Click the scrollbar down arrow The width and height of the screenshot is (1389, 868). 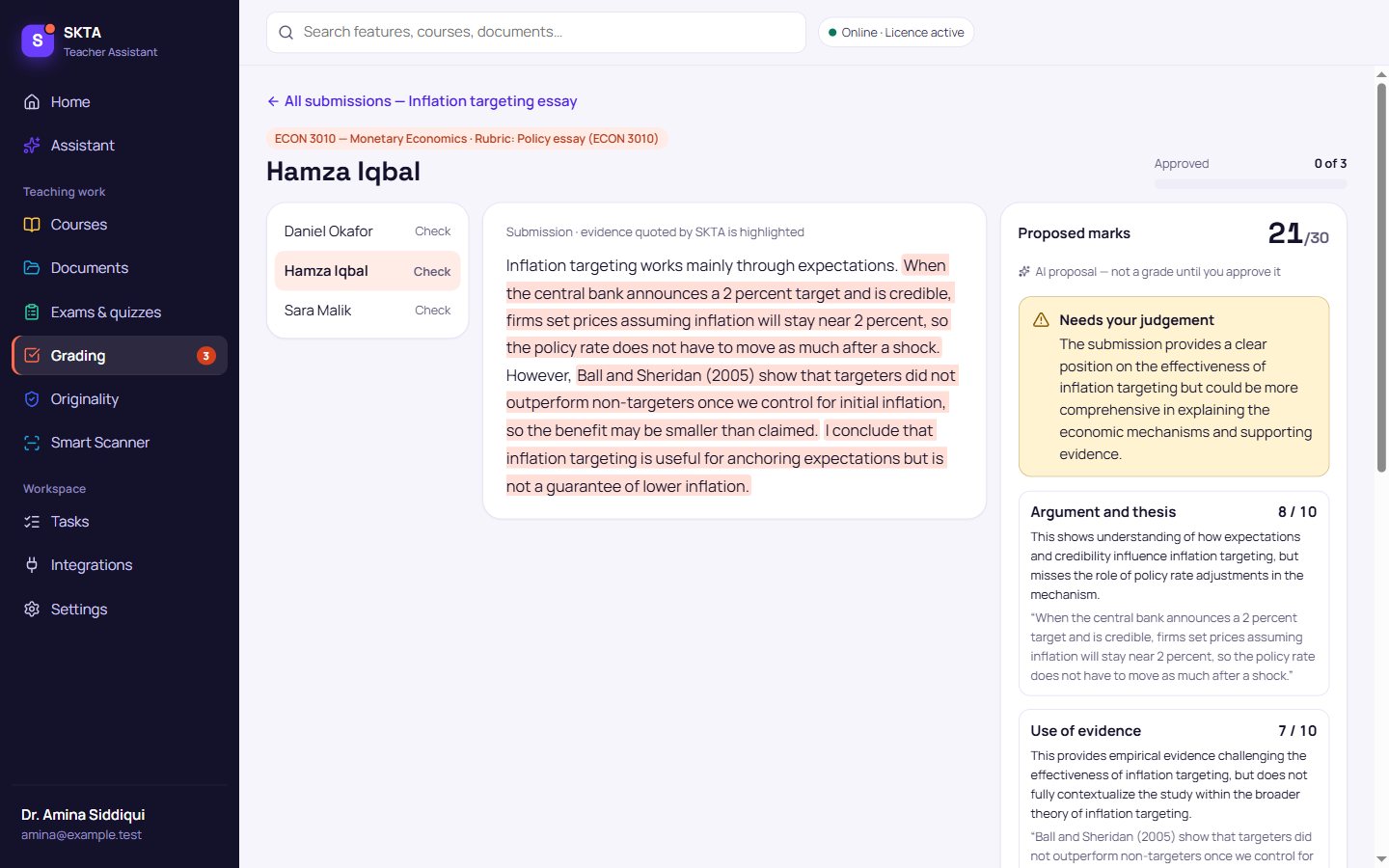pos(1381,858)
